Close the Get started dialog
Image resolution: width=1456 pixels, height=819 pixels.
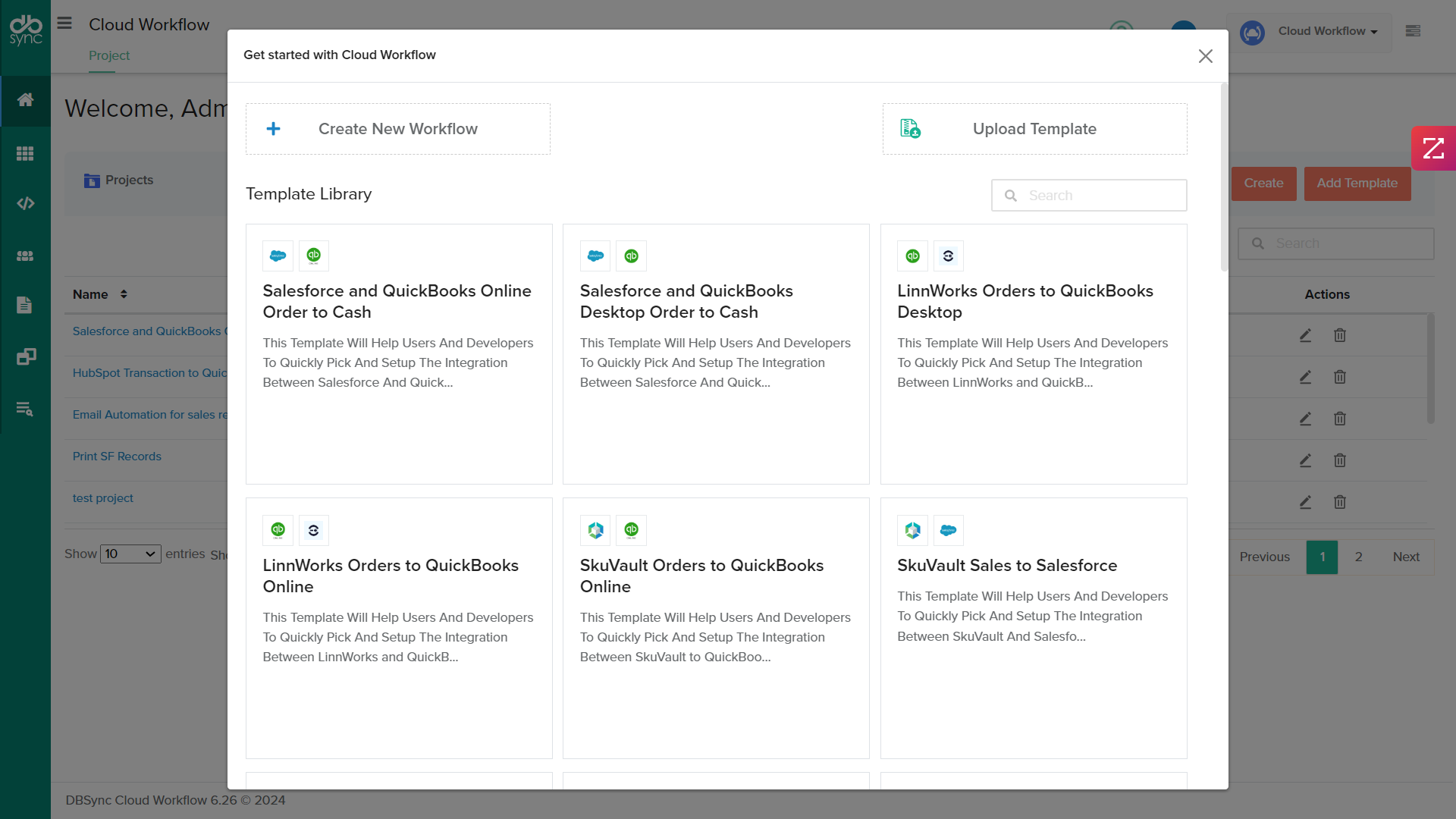[1206, 56]
